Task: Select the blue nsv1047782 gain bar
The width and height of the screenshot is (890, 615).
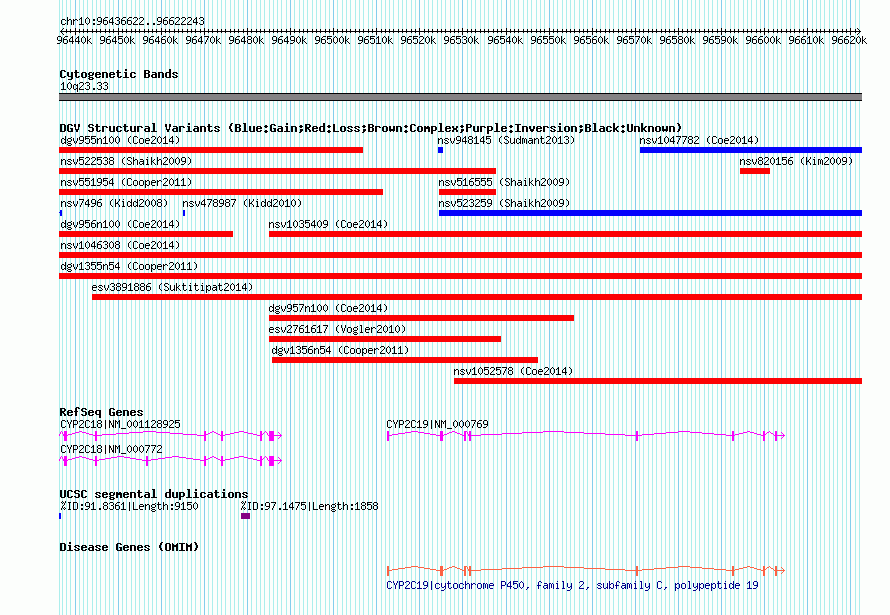Action: coord(751,150)
